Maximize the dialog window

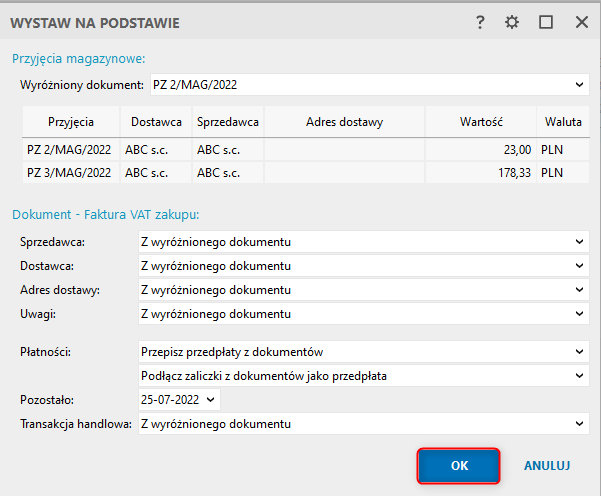tap(546, 22)
